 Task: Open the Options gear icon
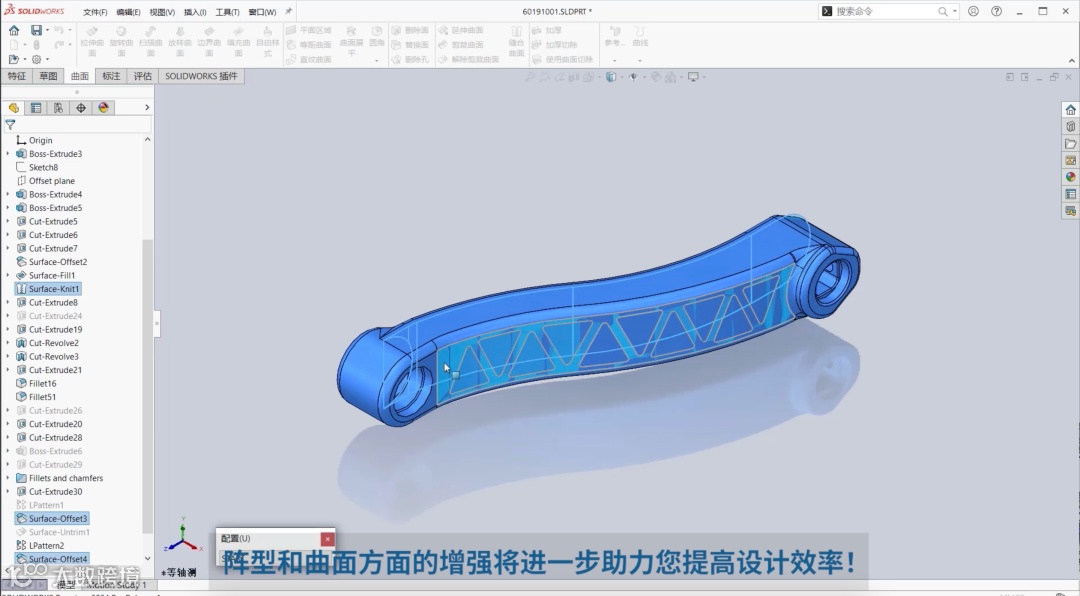[37, 59]
